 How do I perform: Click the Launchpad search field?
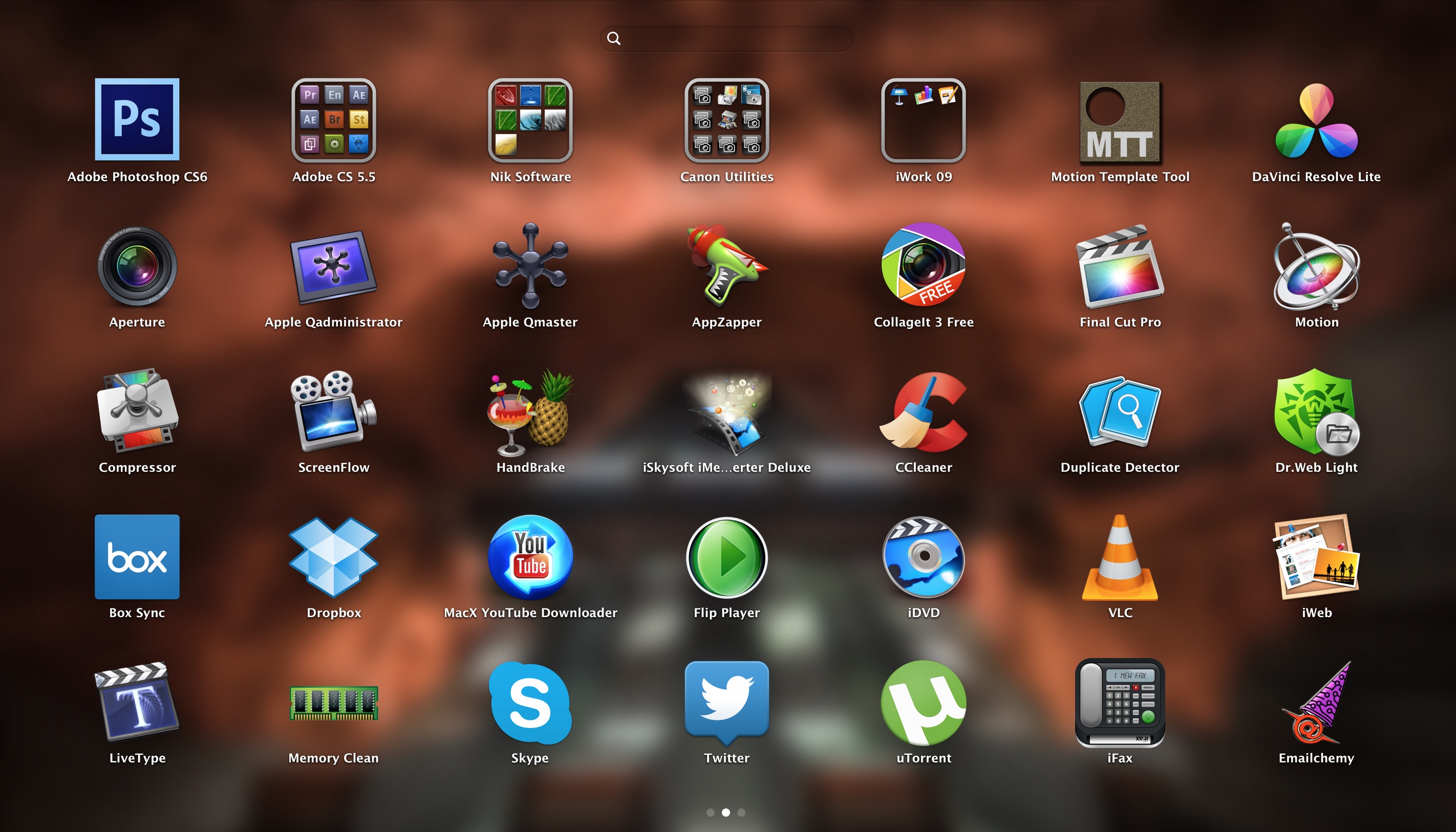[x=726, y=38]
